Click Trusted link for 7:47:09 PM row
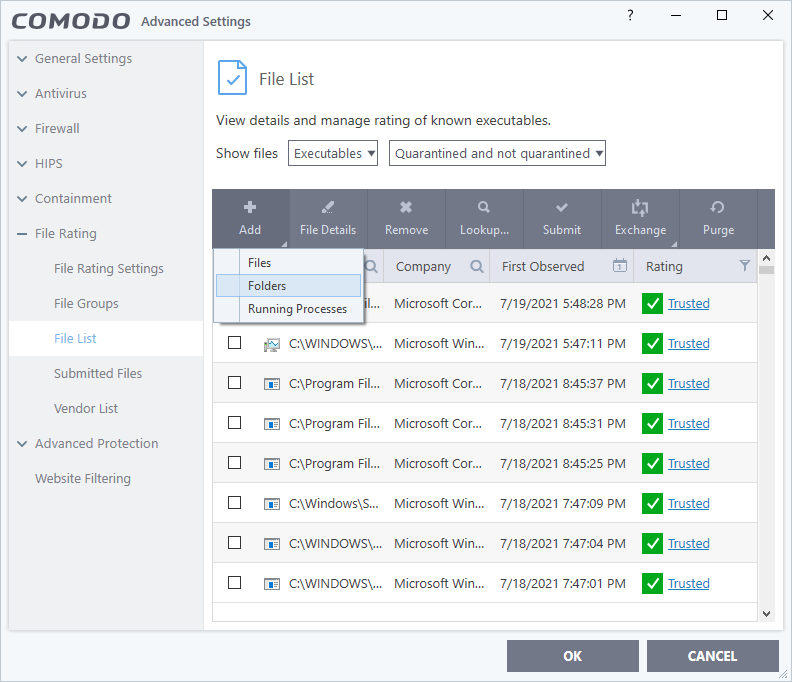792x682 pixels. pyautogui.click(x=688, y=504)
